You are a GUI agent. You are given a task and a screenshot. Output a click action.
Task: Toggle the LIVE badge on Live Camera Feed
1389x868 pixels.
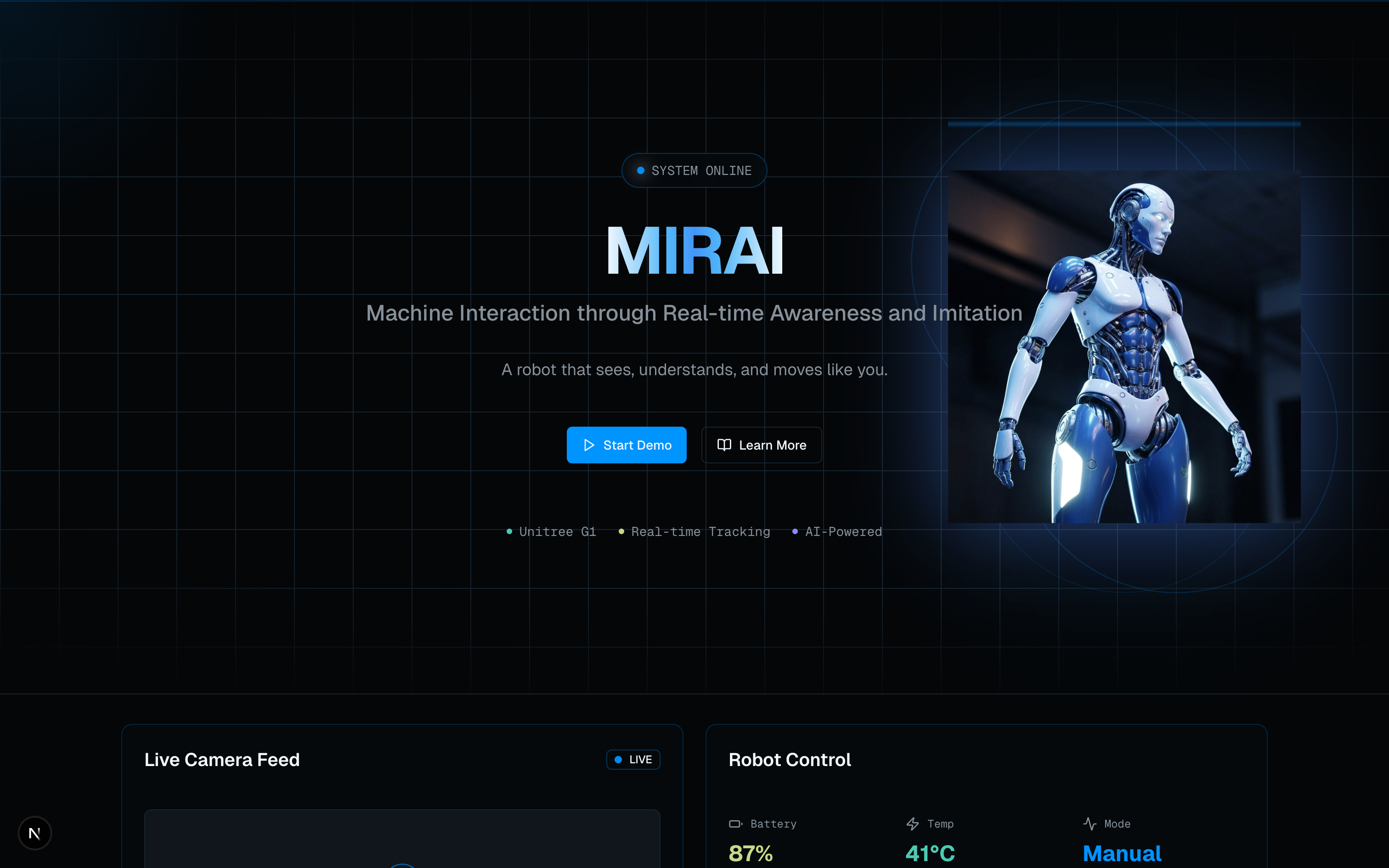[x=633, y=759]
